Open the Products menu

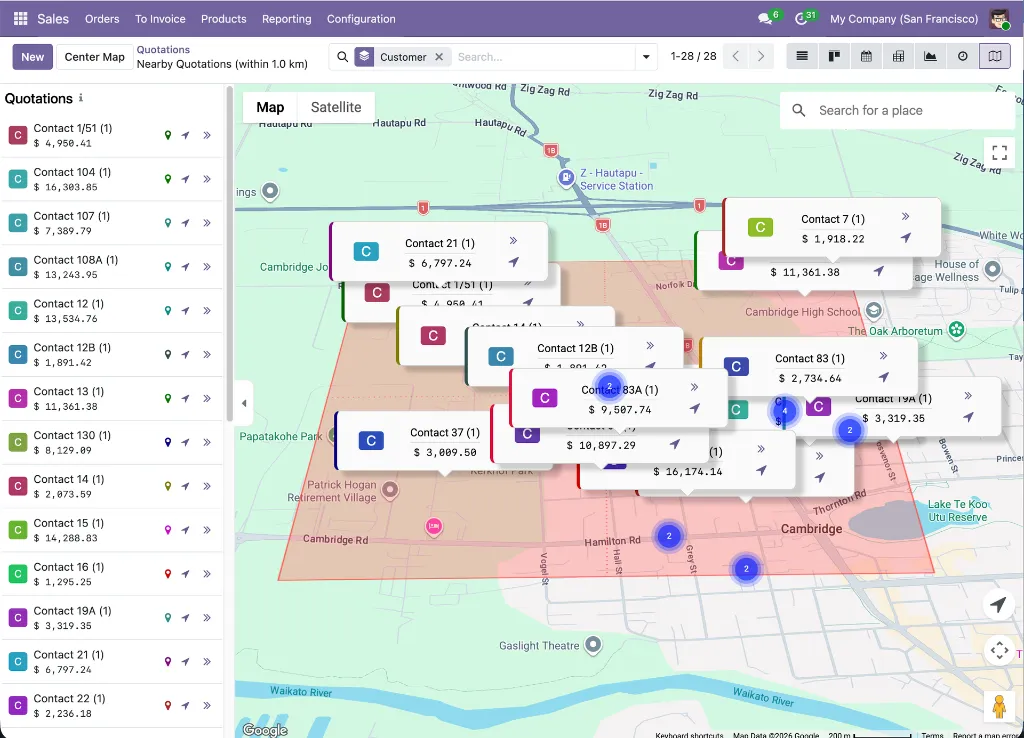click(223, 19)
